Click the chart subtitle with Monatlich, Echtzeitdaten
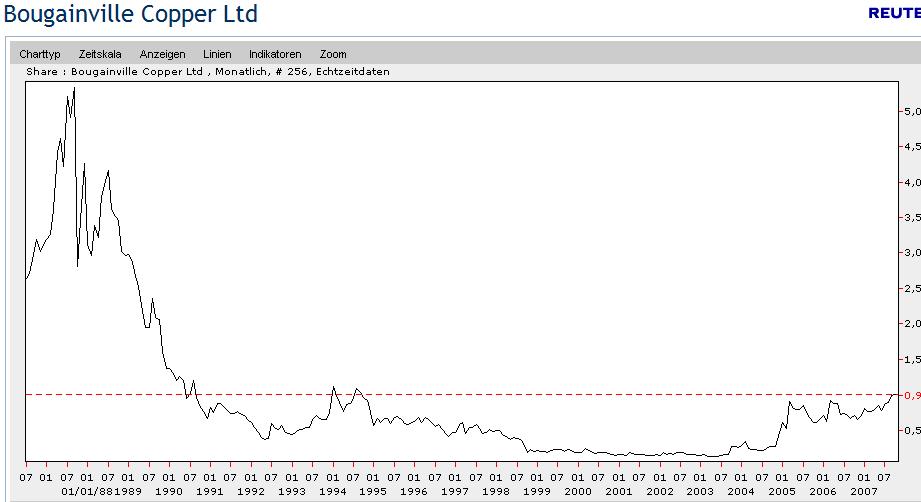This screenshot has width=921, height=502. 208,72
